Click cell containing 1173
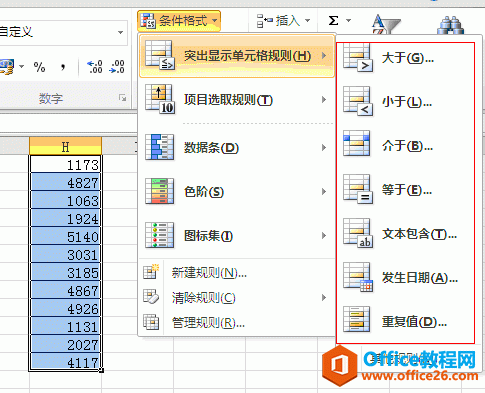This screenshot has width=485, height=393. click(65, 164)
